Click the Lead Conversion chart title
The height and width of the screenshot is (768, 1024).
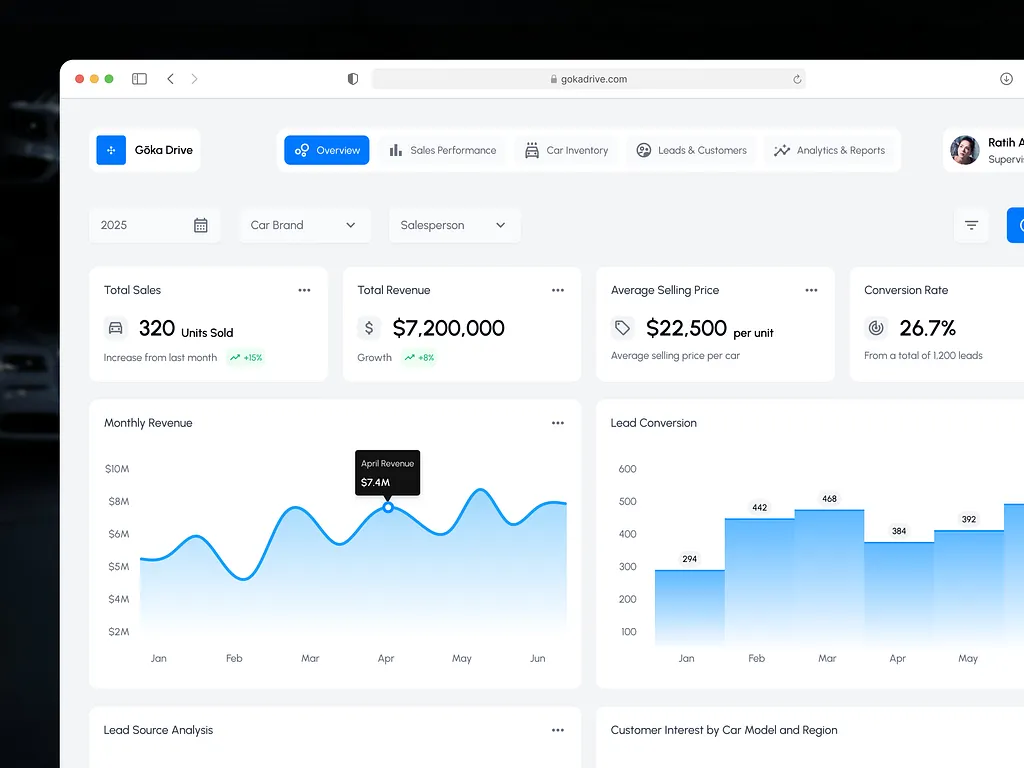coord(654,423)
